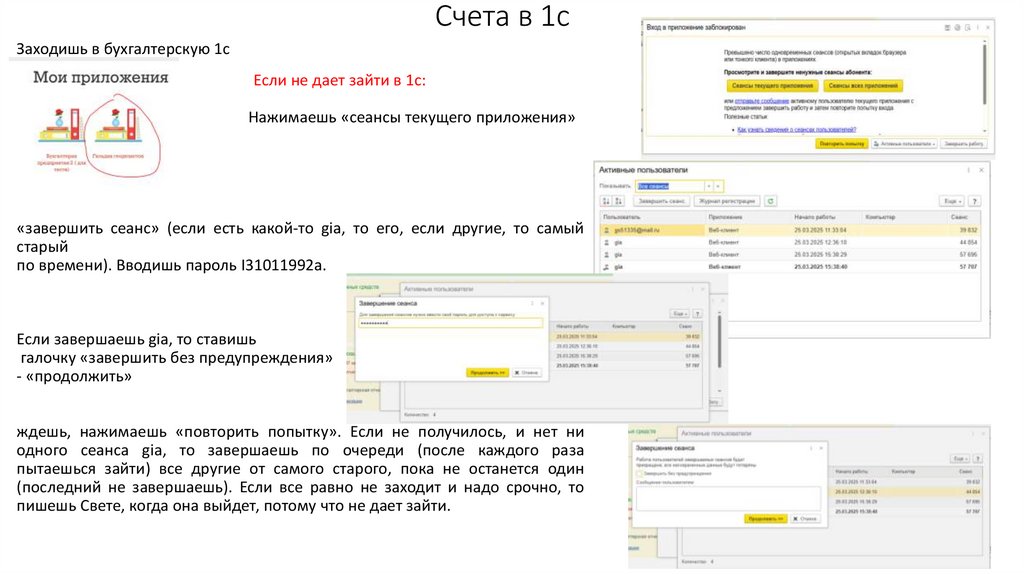Screen dimensions: 1024x574
Task: Click the first title bar icon of blocked login dialog
Action: click(947, 27)
